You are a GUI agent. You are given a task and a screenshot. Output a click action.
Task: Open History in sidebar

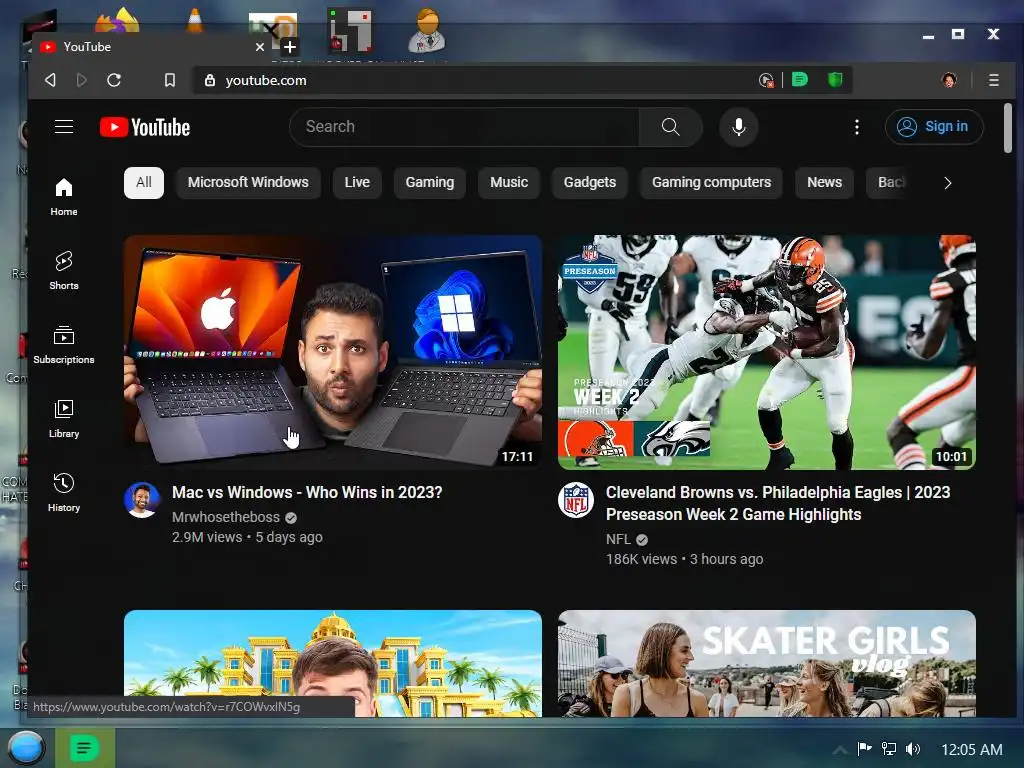click(x=63, y=492)
